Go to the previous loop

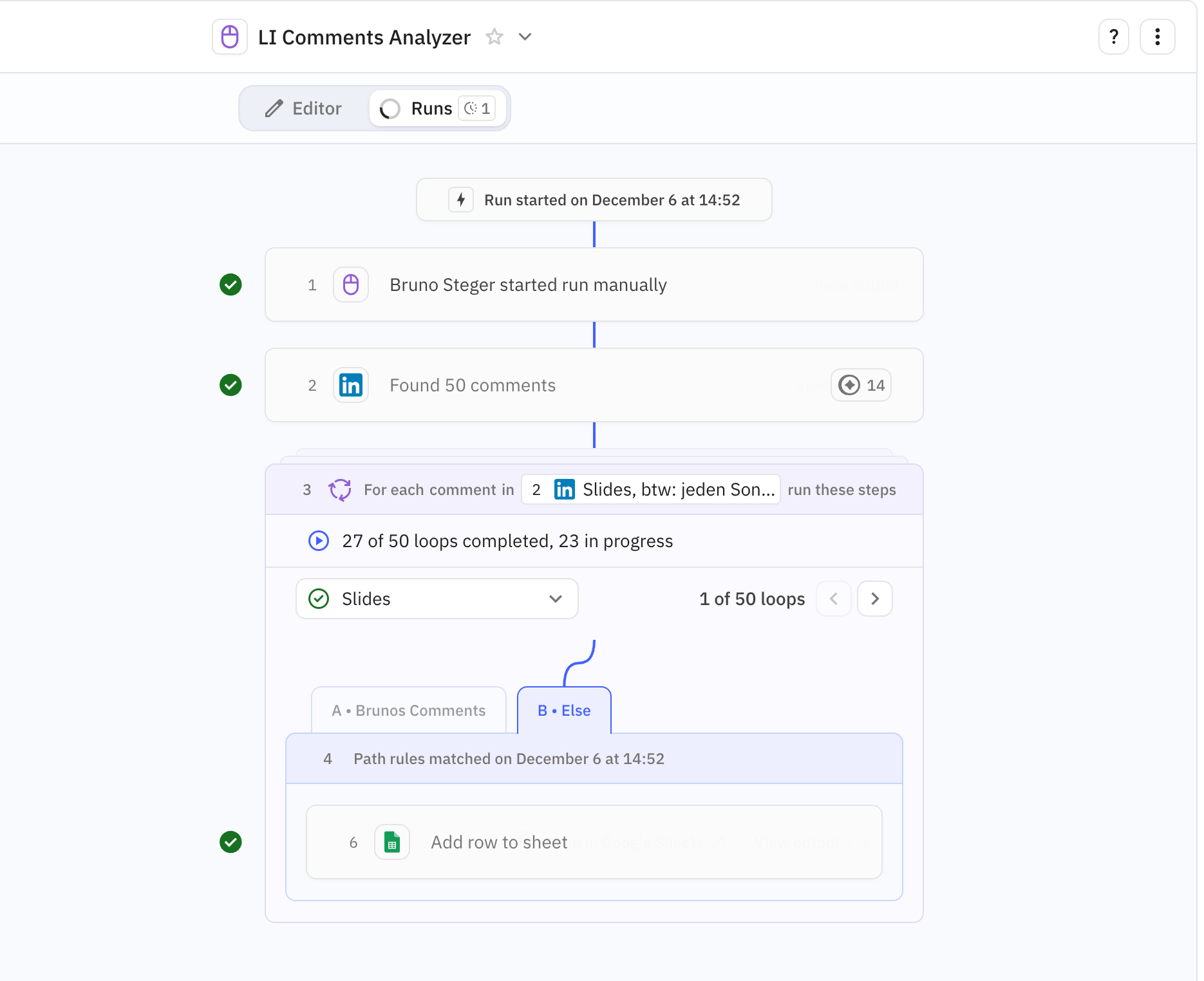tap(834, 599)
